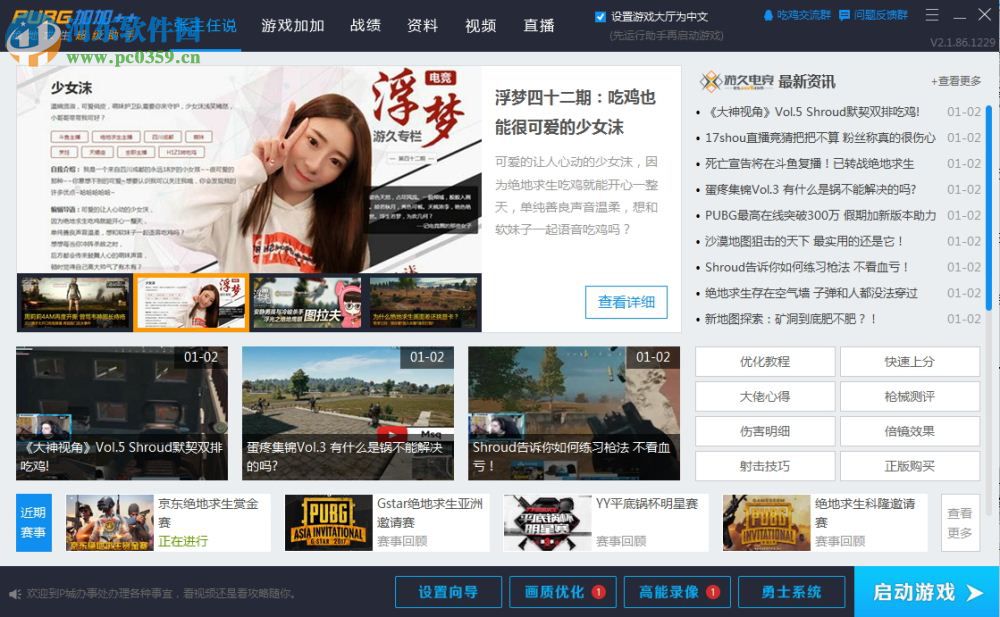Switch to the 视频 tab
Image resolution: width=1000 pixels, height=617 pixels.
pyautogui.click(x=480, y=26)
